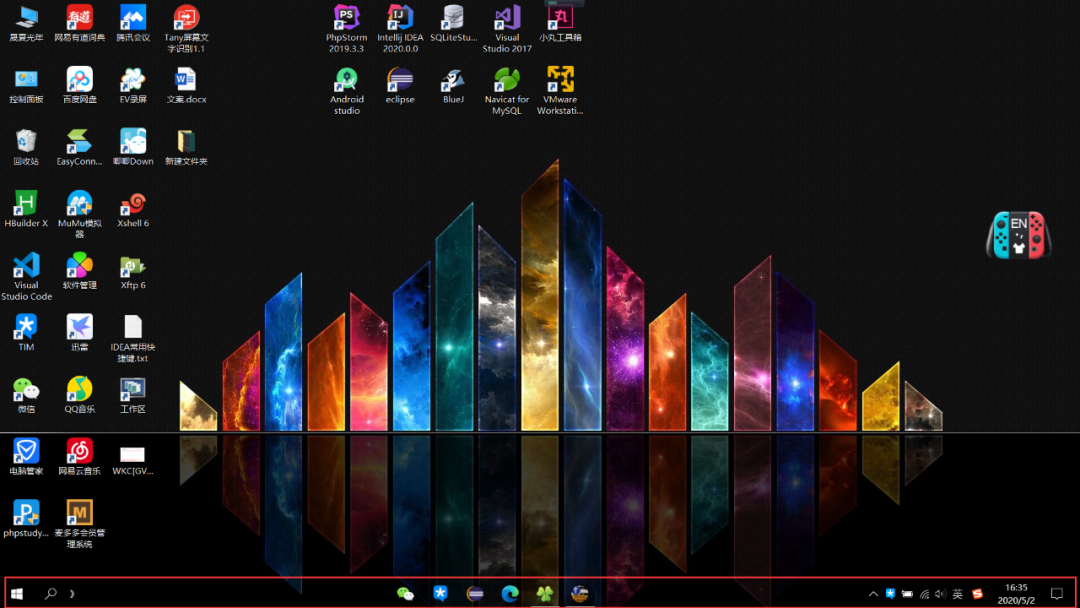This screenshot has width=1080, height=608.
Task: Select the IntelliJ IDEA 2020.0.0 icon
Action: pos(400,18)
